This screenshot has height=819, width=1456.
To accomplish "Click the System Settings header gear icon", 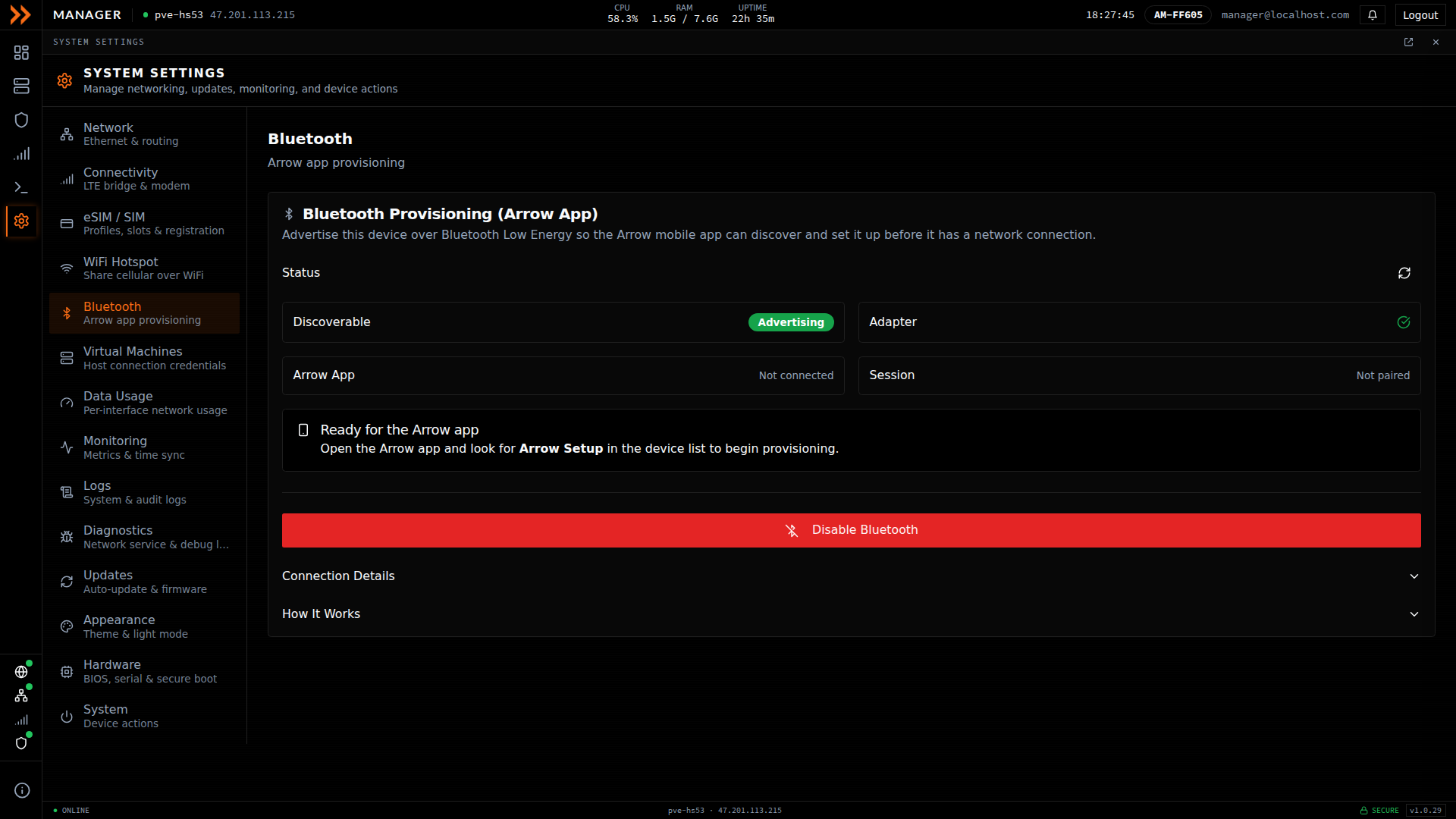I will 64,80.
